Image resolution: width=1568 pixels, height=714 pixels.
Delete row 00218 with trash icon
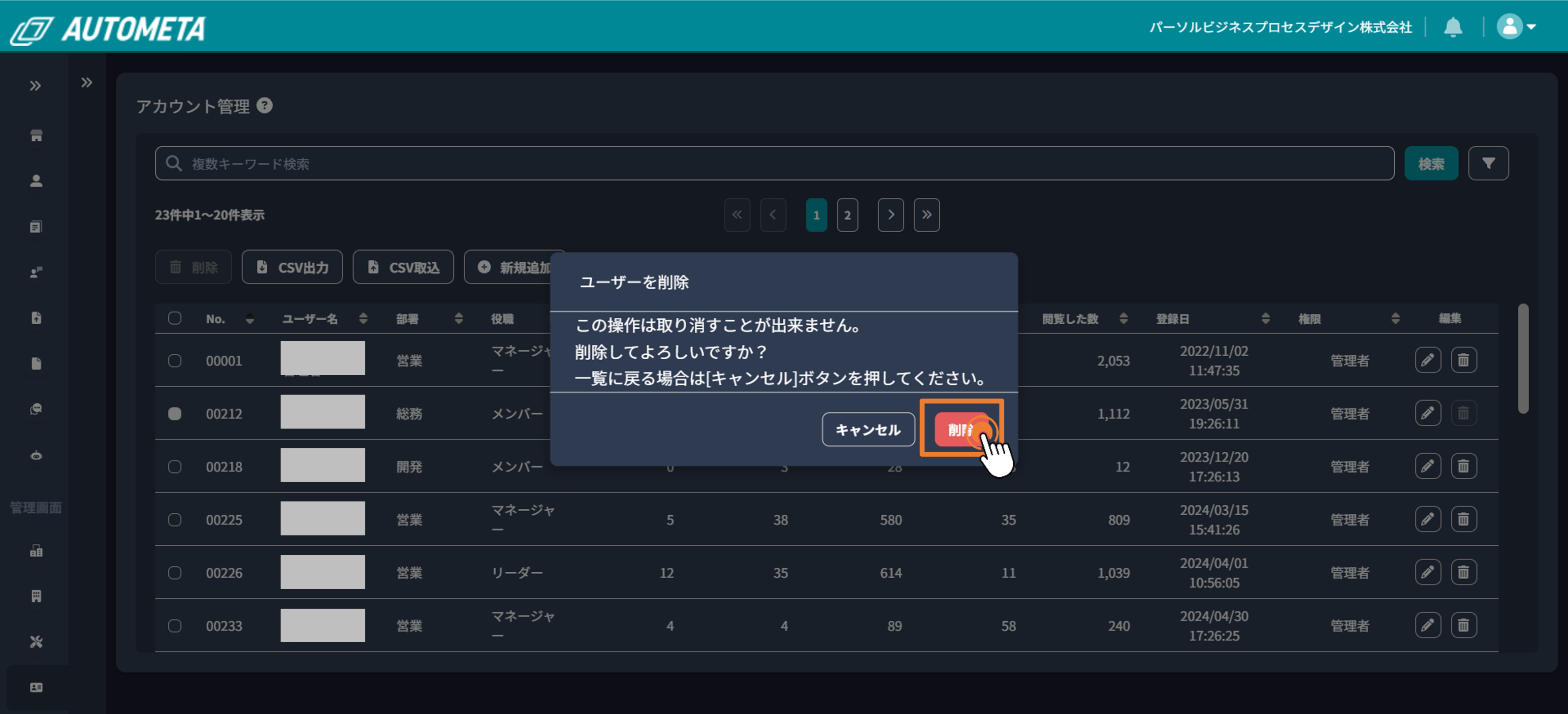(x=1463, y=466)
